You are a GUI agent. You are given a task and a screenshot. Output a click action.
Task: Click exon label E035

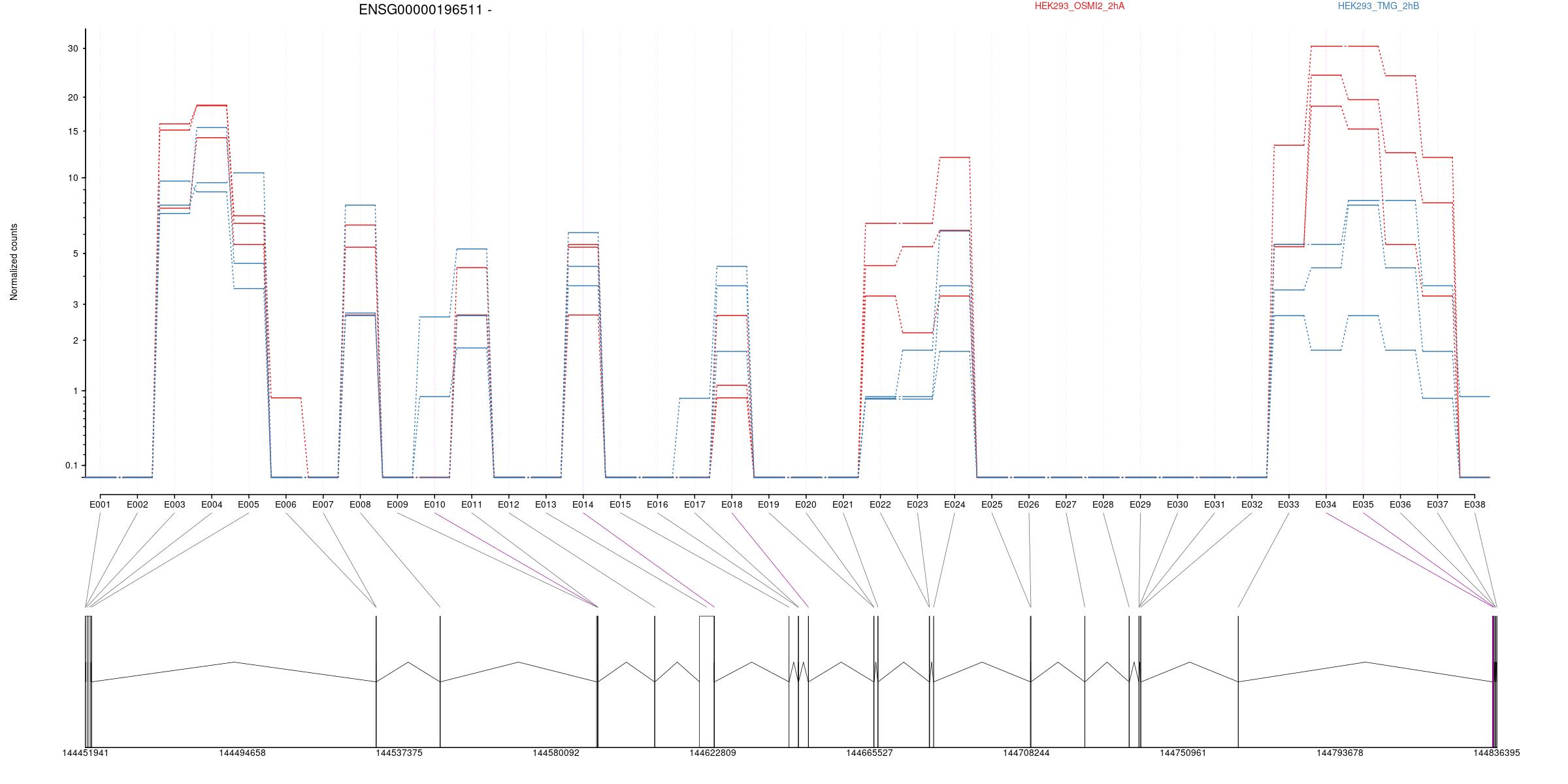(x=1363, y=504)
